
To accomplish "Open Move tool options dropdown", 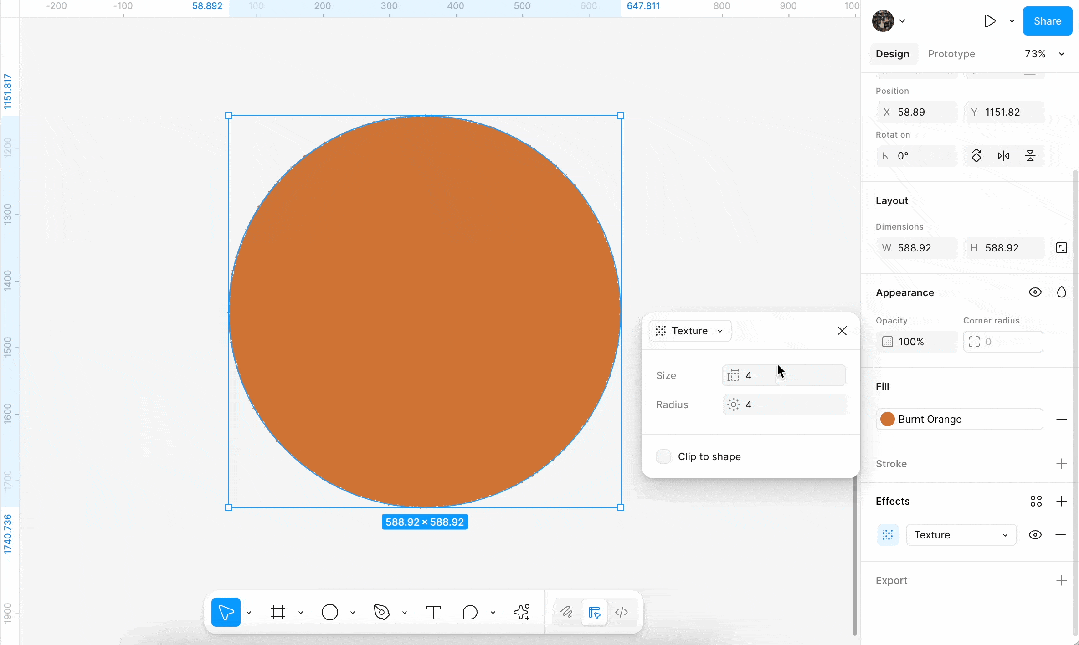I will [x=249, y=613].
